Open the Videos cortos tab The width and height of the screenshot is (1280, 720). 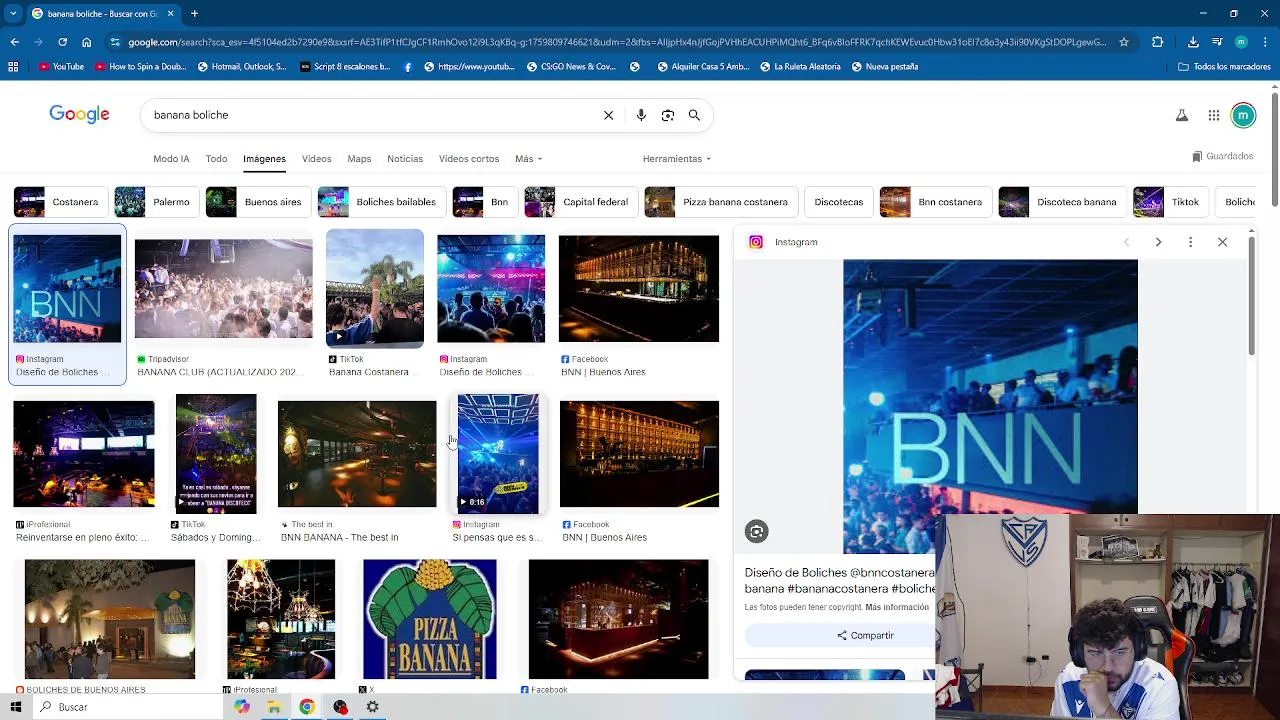click(x=469, y=159)
